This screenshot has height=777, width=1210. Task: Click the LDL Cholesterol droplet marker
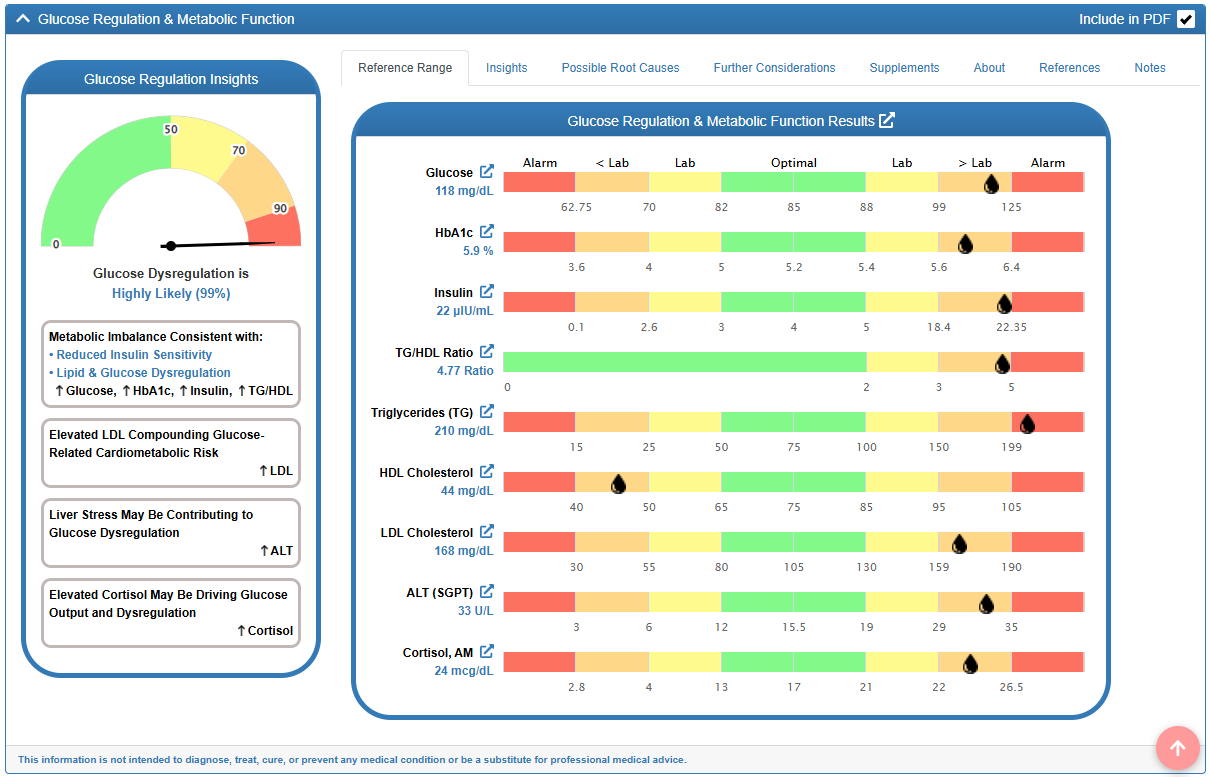[959, 544]
